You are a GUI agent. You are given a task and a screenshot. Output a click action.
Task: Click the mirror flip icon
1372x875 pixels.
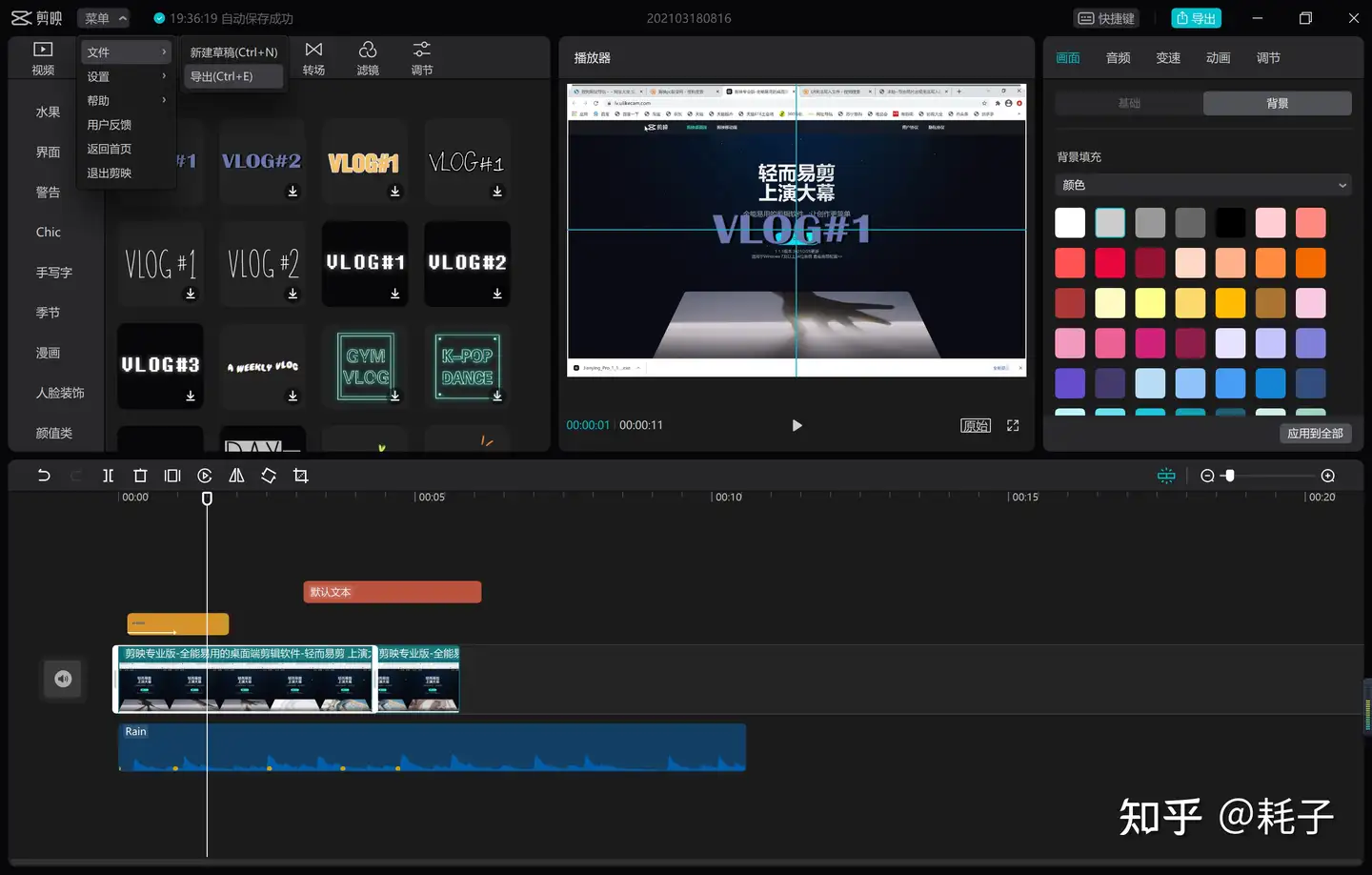click(236, 476)
